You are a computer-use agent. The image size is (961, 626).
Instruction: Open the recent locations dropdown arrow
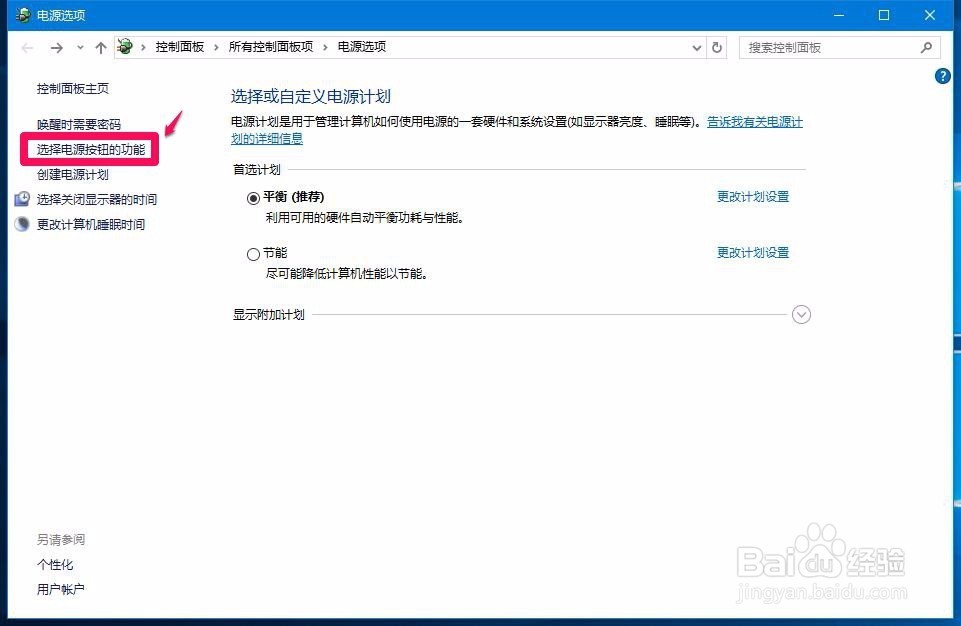pyautogui.click(x=80, y=48)
